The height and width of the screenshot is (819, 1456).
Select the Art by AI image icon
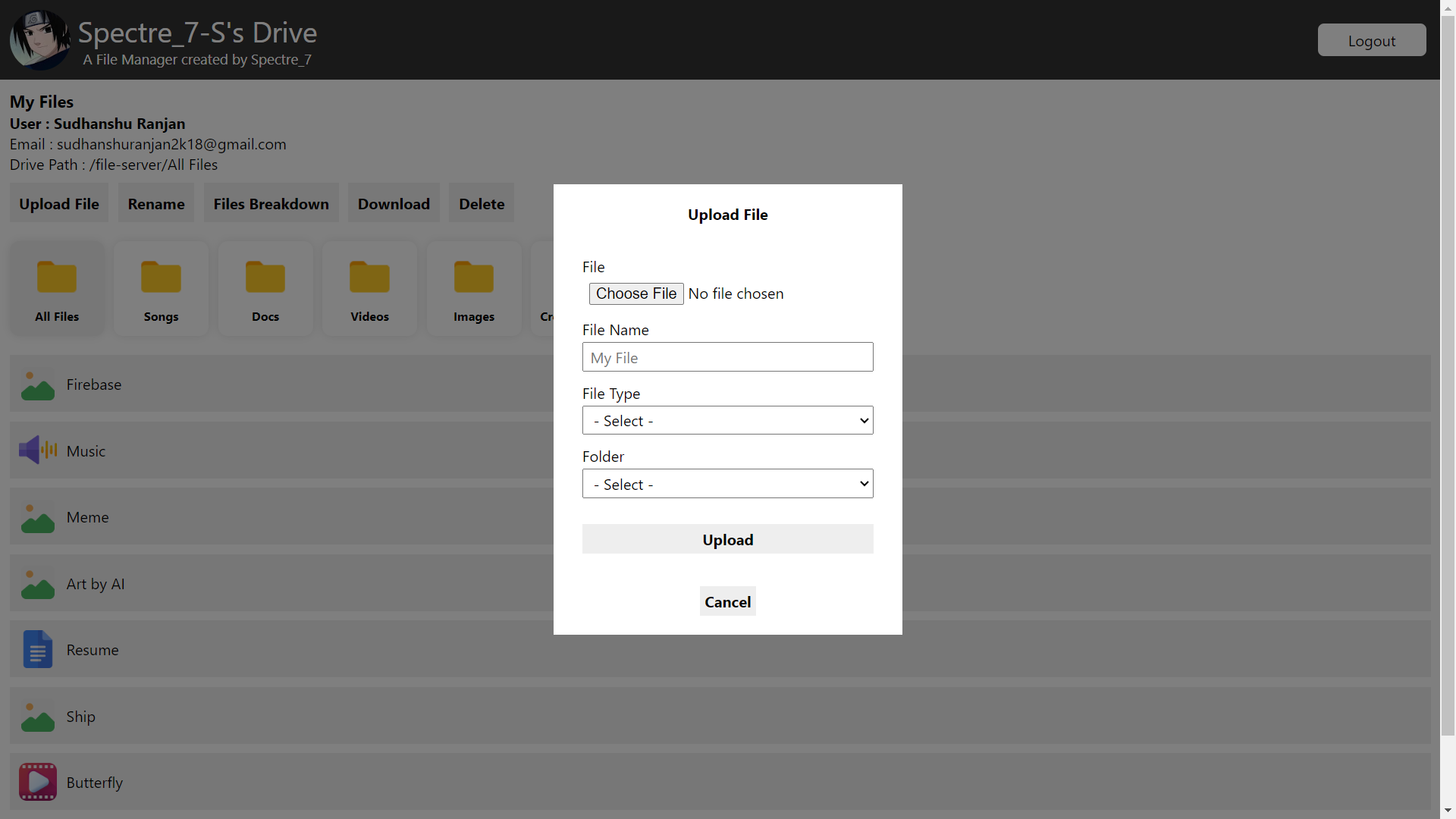[38, 584]
